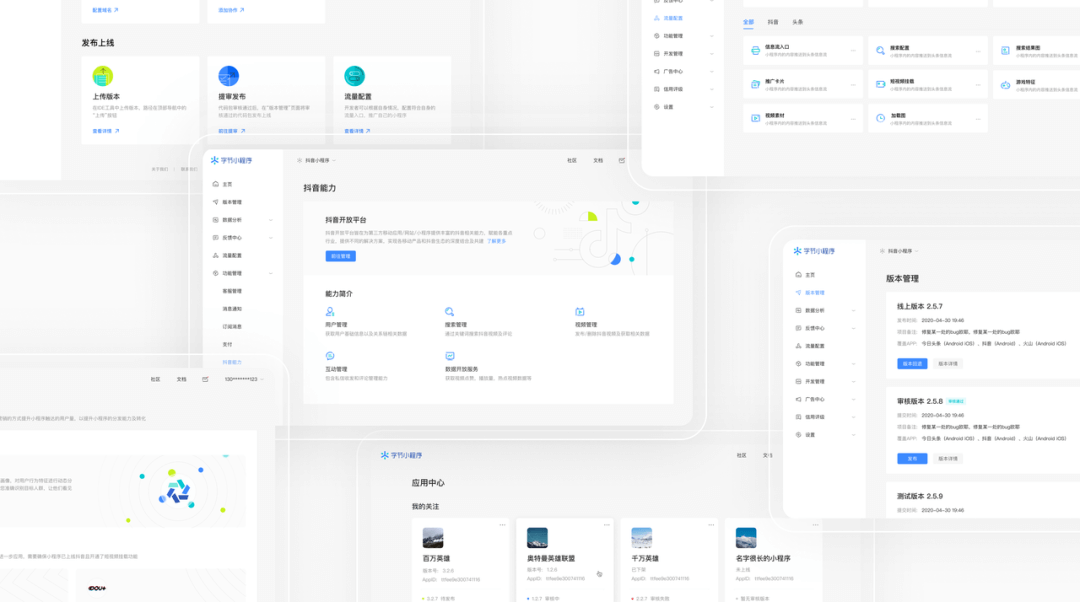Click 字节小程序 logo in the 应用中心 window
Screen dimensions: 1080x602
[402, 455]
